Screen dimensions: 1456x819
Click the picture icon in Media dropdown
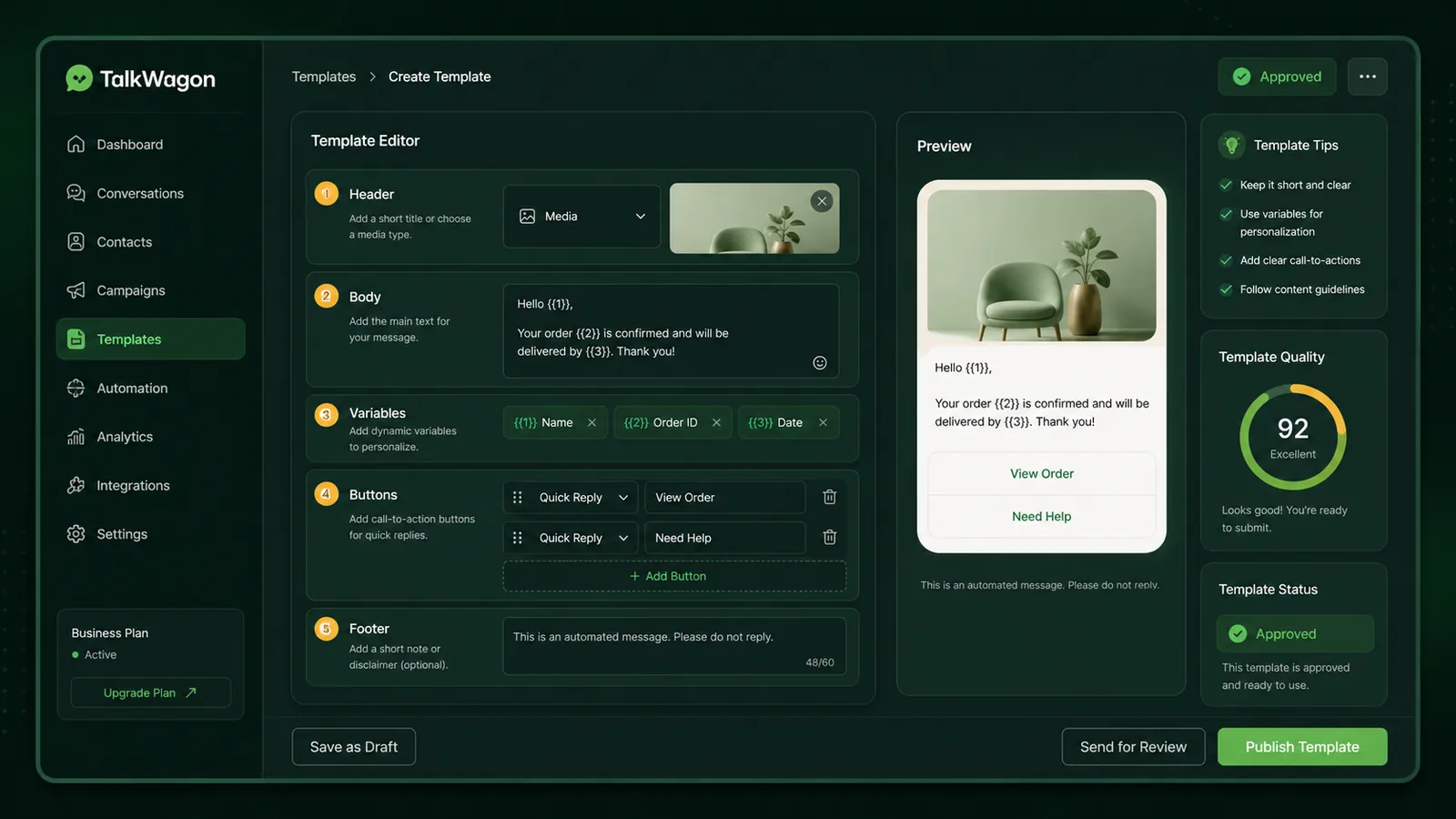point(528,216)
